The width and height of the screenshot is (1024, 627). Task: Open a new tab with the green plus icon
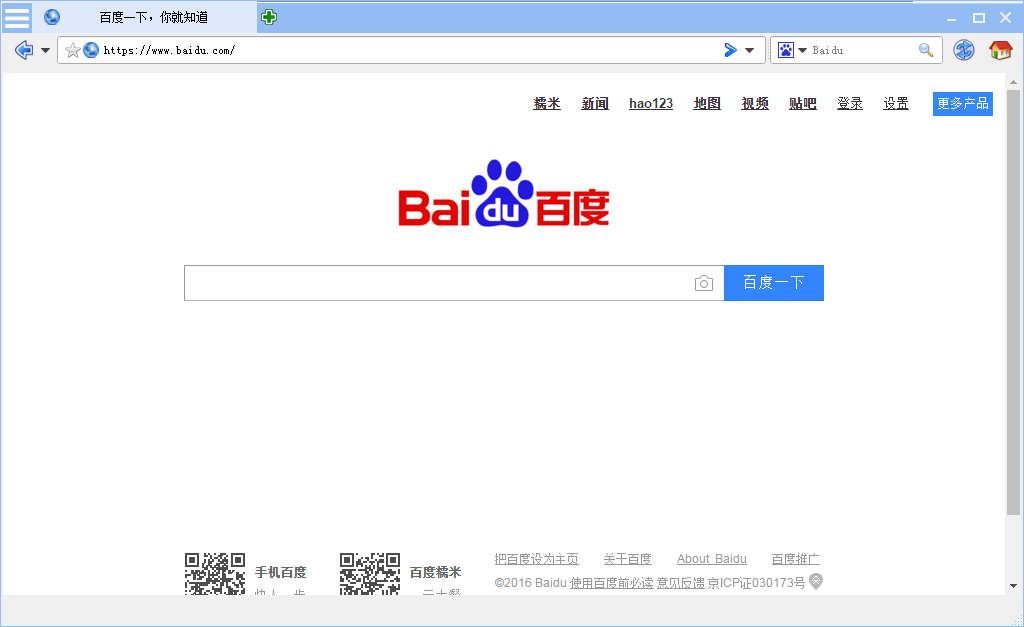point(268,17)
